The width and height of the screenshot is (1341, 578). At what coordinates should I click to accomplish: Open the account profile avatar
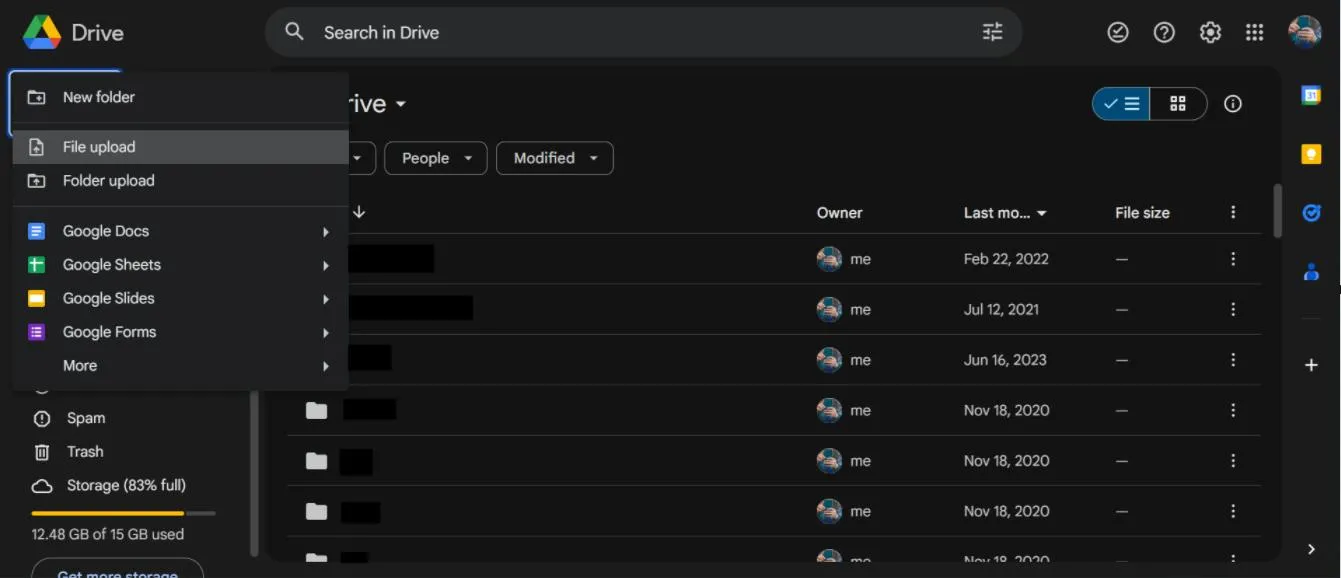click(1305, 32)
